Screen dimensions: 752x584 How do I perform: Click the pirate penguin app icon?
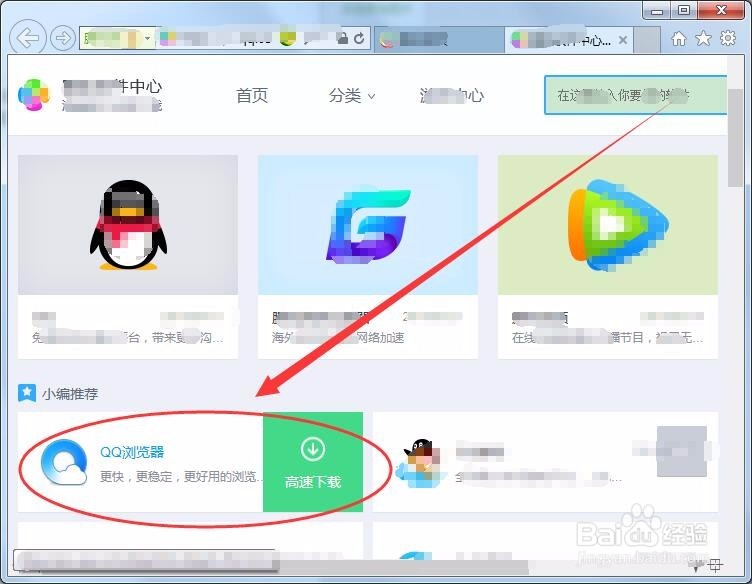pyautogui.click(x=421, y=463)
